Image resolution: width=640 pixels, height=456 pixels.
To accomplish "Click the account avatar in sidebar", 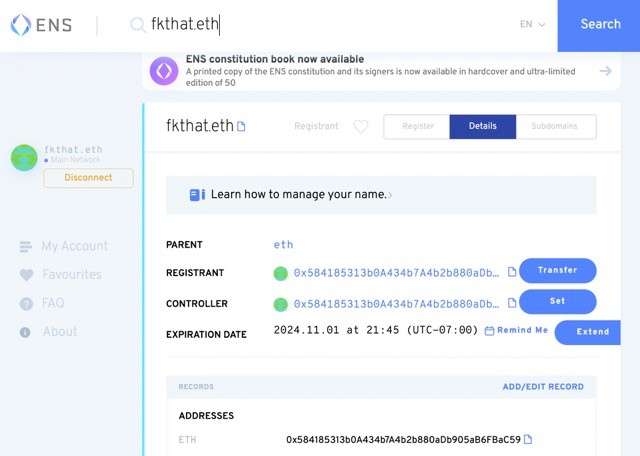I will click(24, 158).
